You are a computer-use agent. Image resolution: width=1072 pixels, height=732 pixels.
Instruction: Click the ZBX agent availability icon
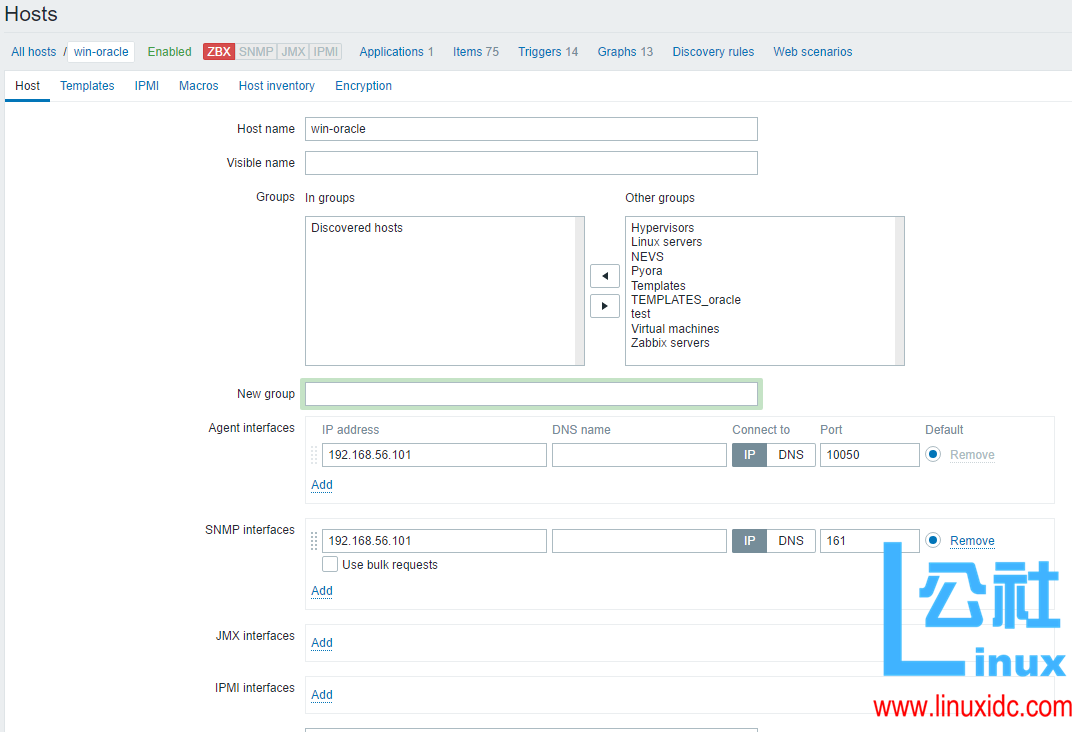pos(218,51)
